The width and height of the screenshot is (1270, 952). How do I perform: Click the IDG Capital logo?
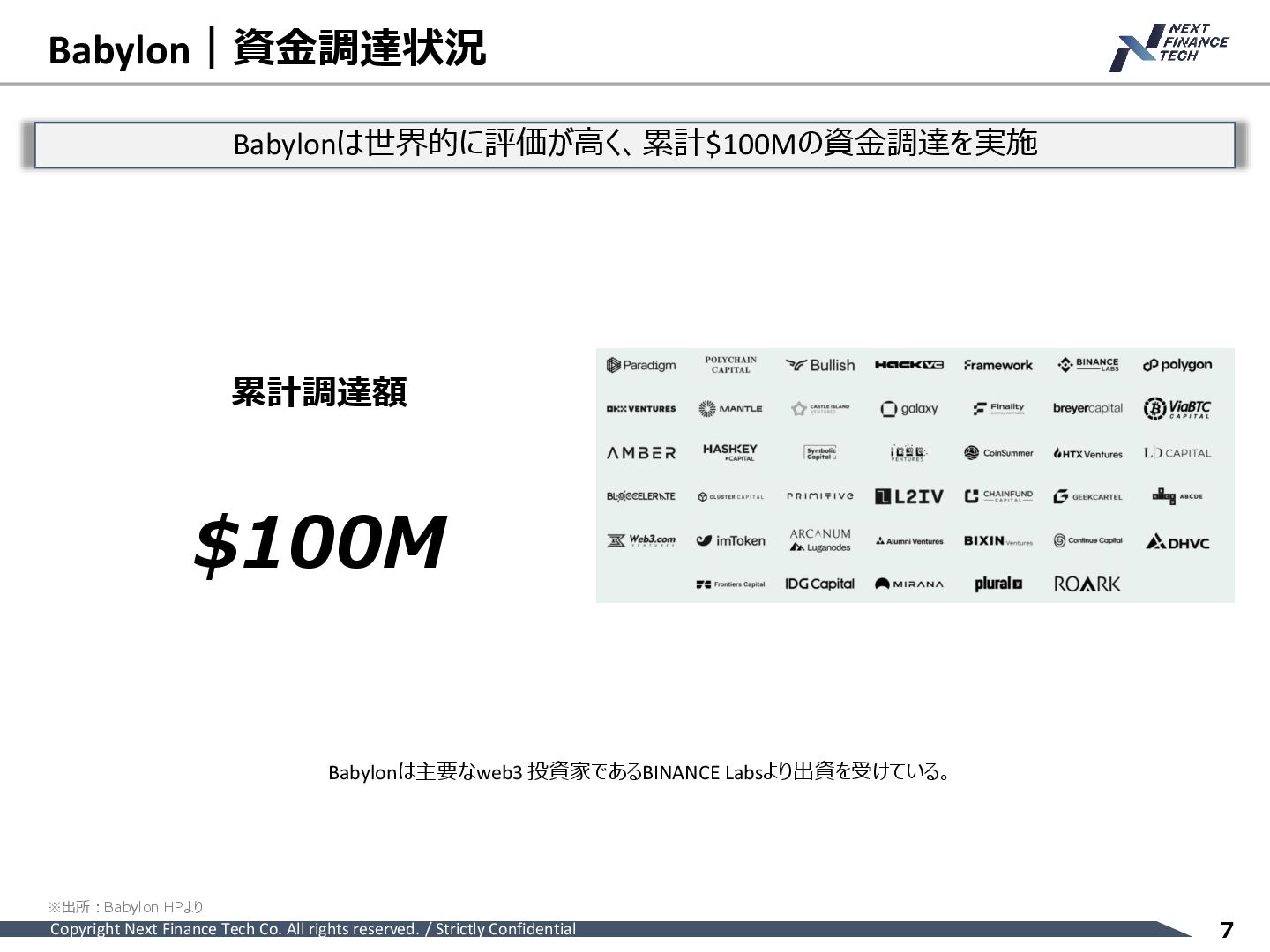pos(820,584)
